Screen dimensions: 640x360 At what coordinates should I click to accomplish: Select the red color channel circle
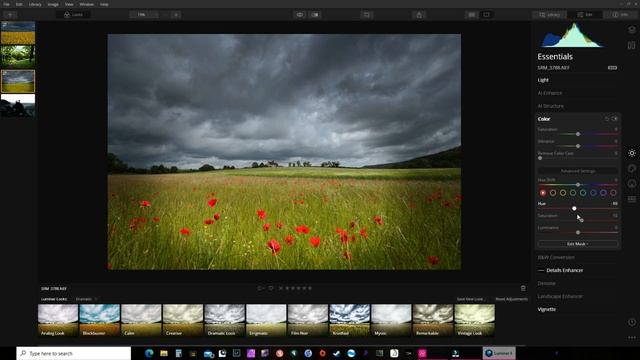click(542, 193)
